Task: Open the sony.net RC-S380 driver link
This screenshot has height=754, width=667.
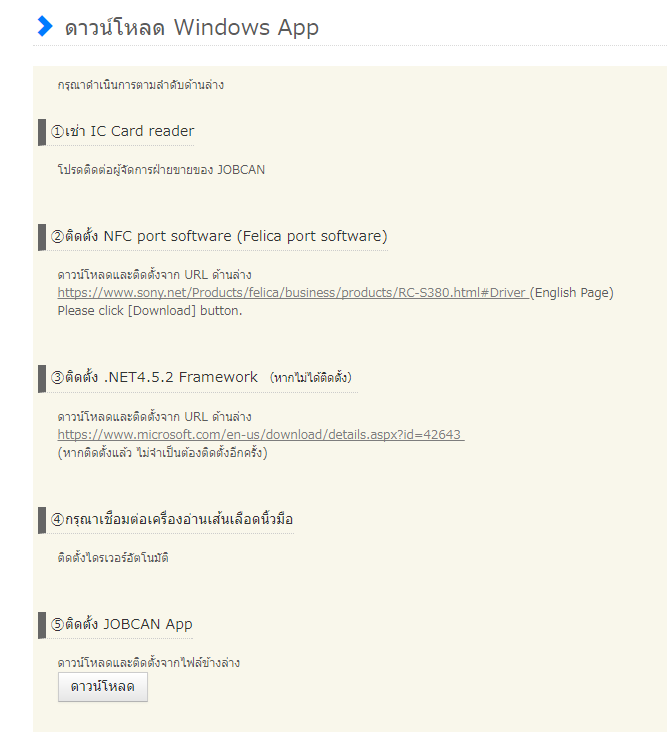Action: tap(293, 293)
